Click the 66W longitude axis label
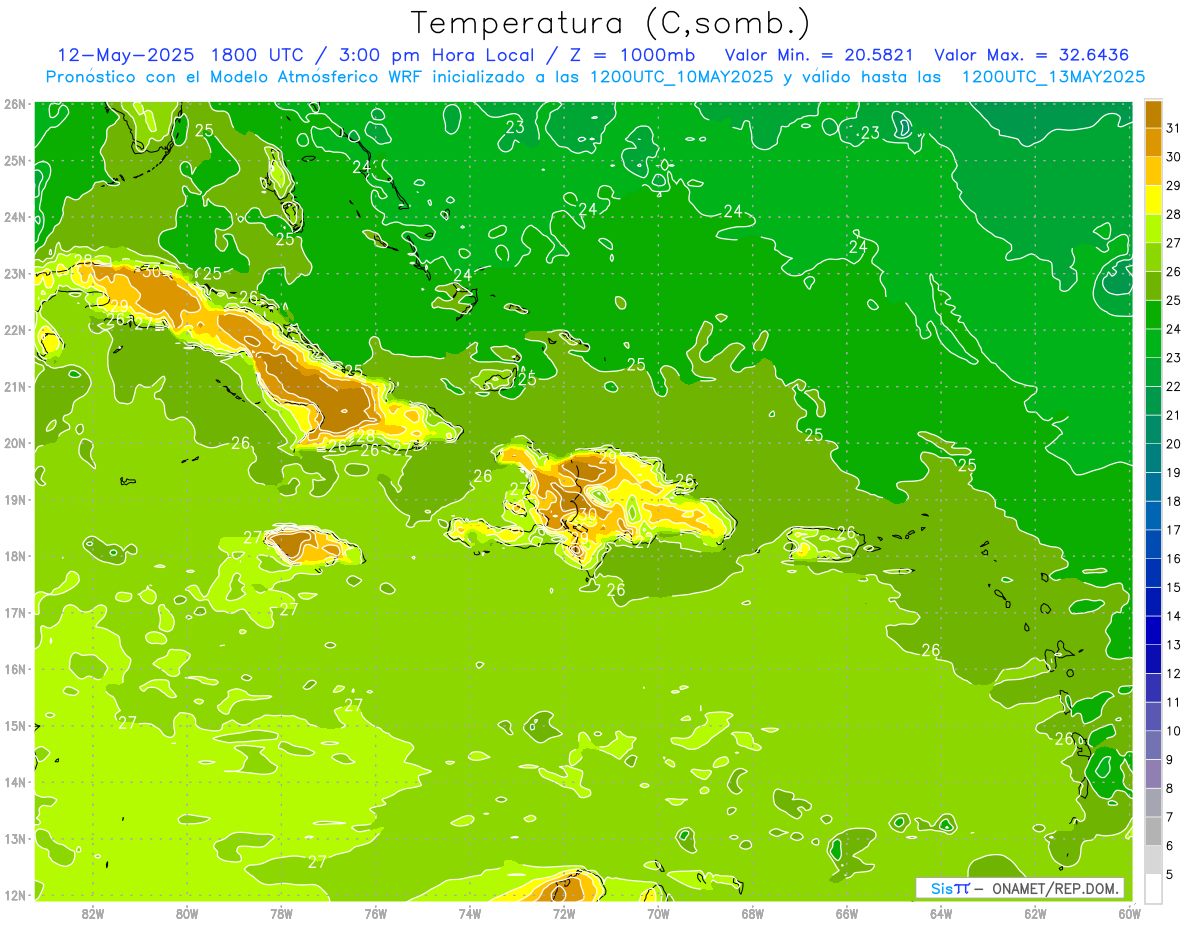 point(847,913)
